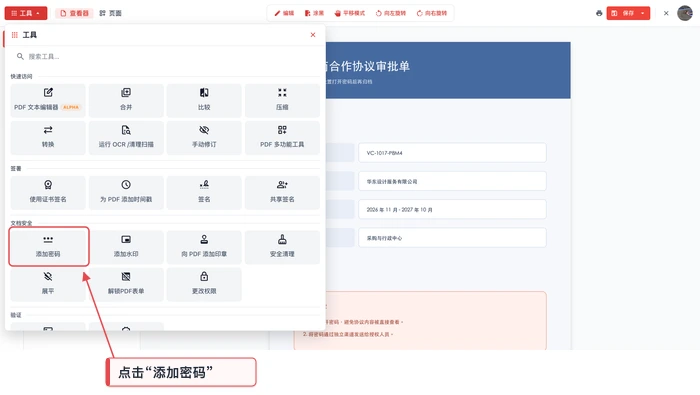
Task: Open the 安全清理 sanitize tool
Action: pyautogui.click(x=282, y=247)
